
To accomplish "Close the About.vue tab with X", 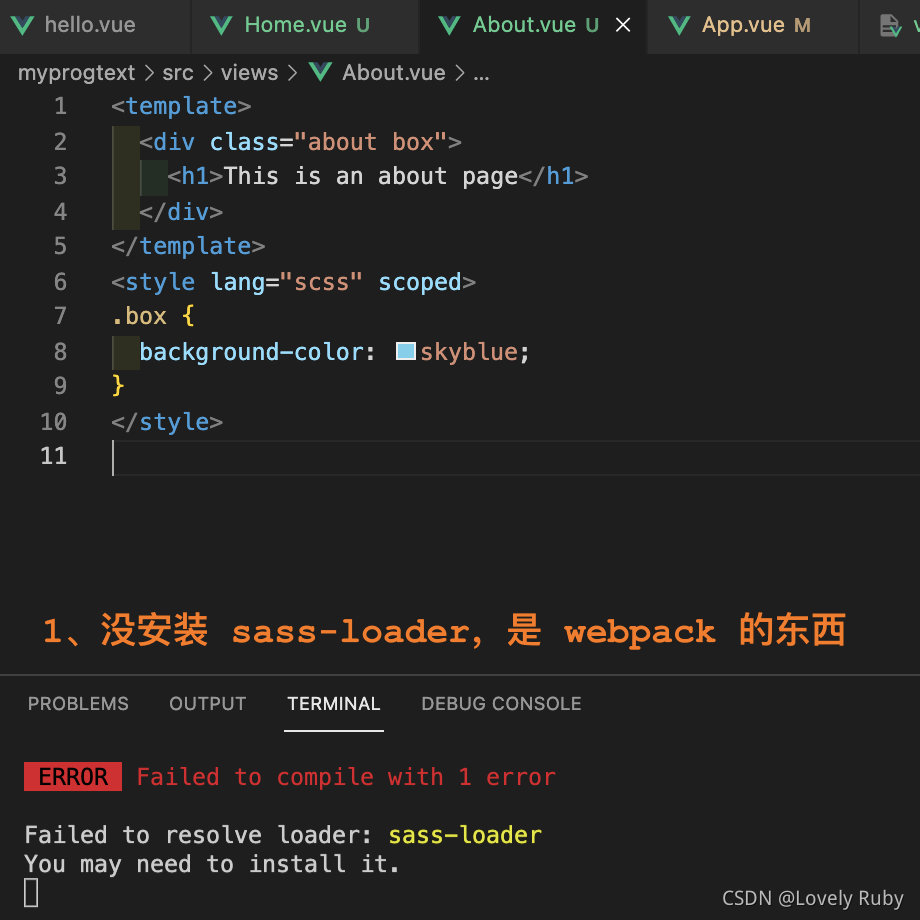I will (623, 25).
